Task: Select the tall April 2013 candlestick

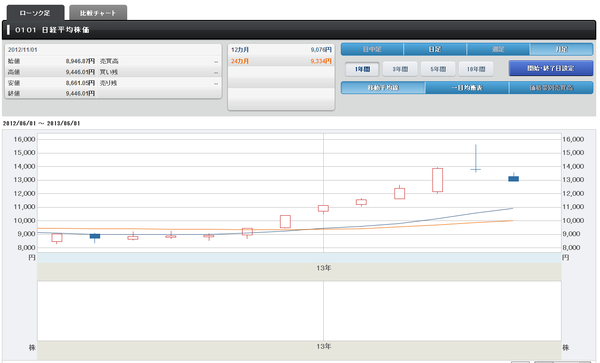Action: tap(437, 180)
